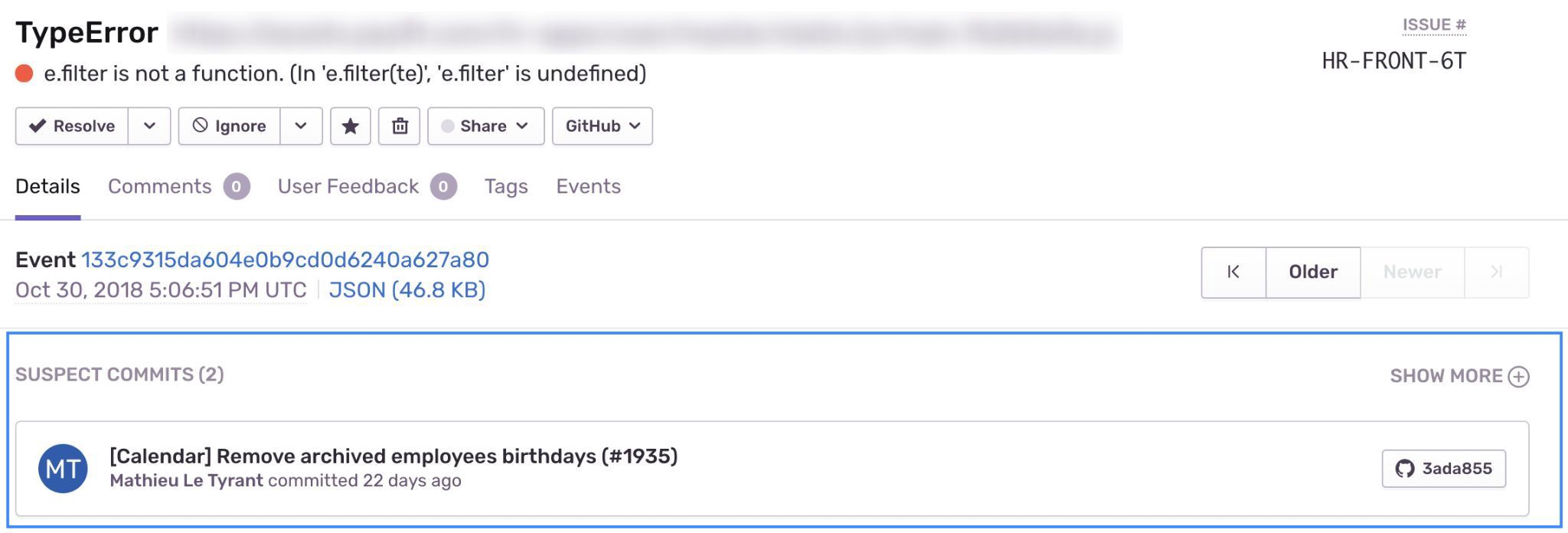Mark the issue resolved with Resolve
Viewport: 1568px width, 533px height.
[72, 126]
